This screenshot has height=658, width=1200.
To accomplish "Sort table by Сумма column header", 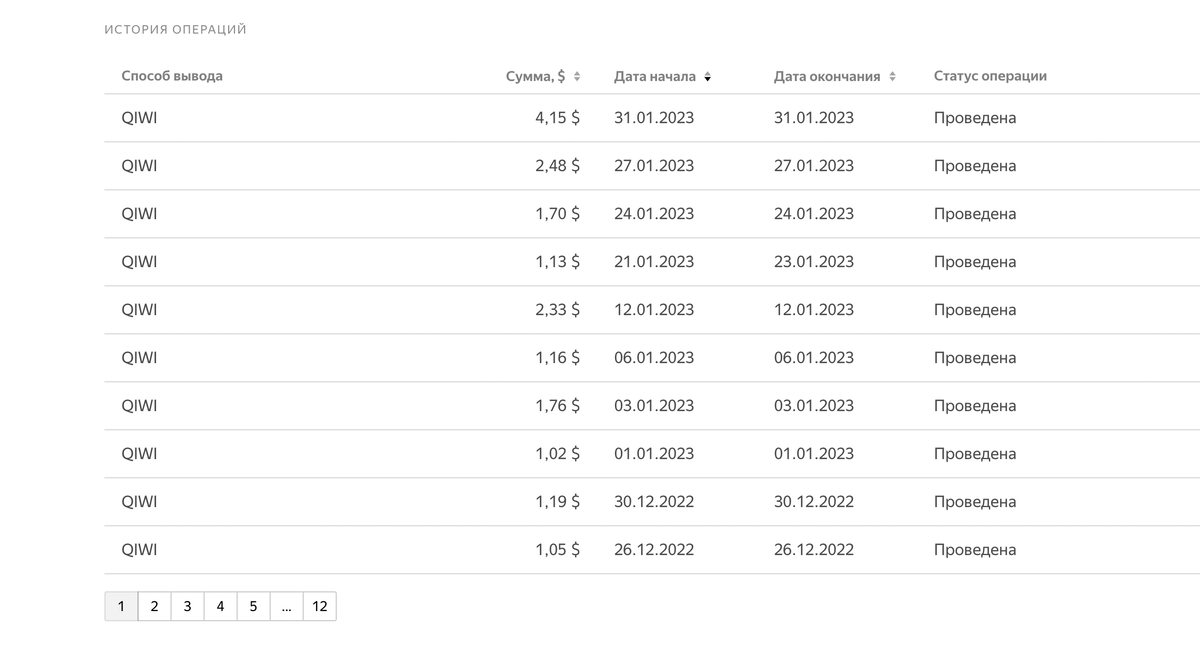I will 536,76.
